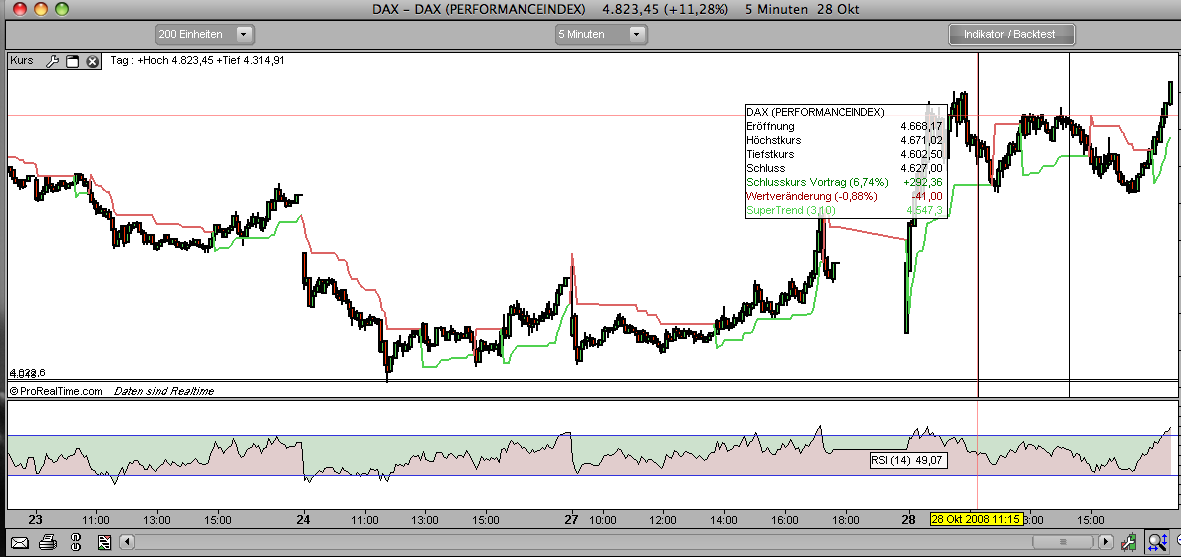Viewport: 1181px width, 557px height.
Task: Zoom the window with green title button
Action: [62, 9]
